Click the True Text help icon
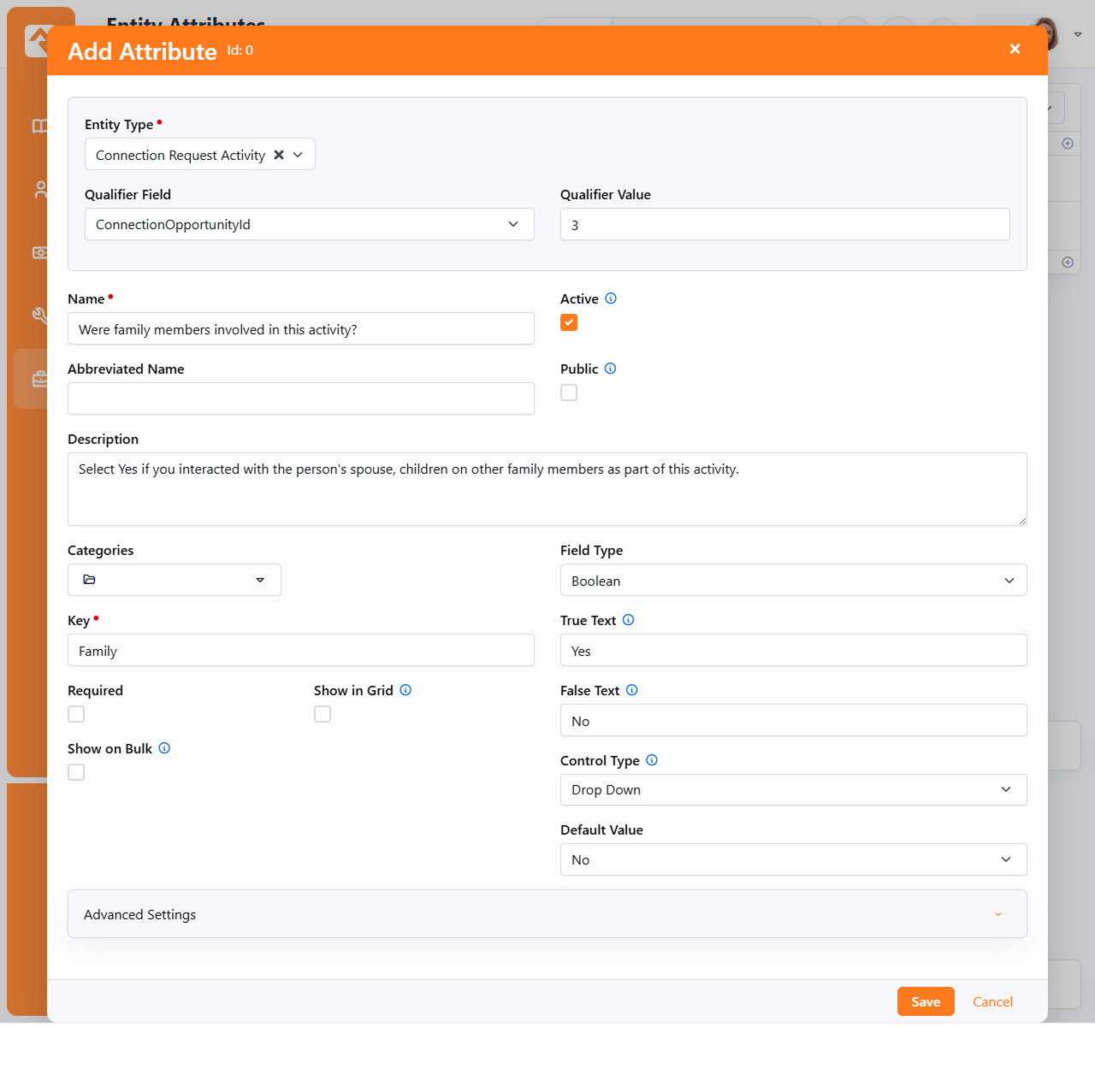Image resolution: width=1095 pixels, height=1092 pixels. pyautogui.click(x=628, y=620)
